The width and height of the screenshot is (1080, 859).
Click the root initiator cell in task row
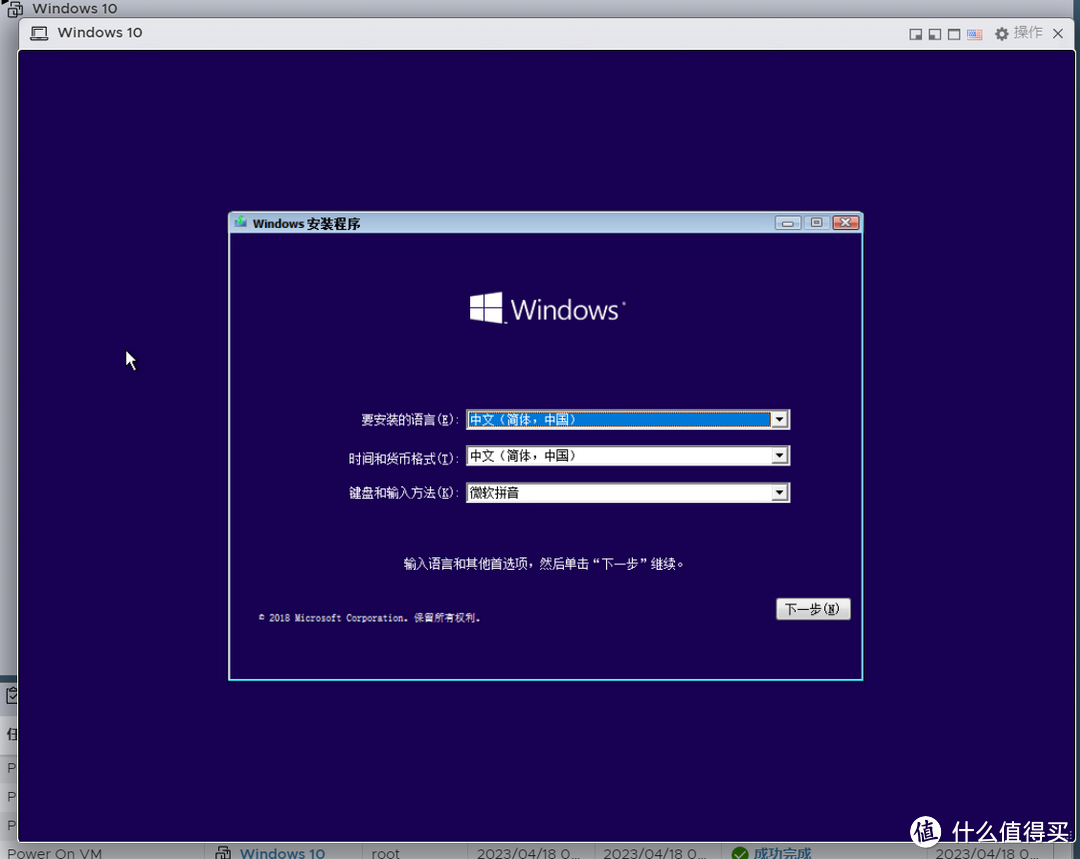(x=385, y=853)
